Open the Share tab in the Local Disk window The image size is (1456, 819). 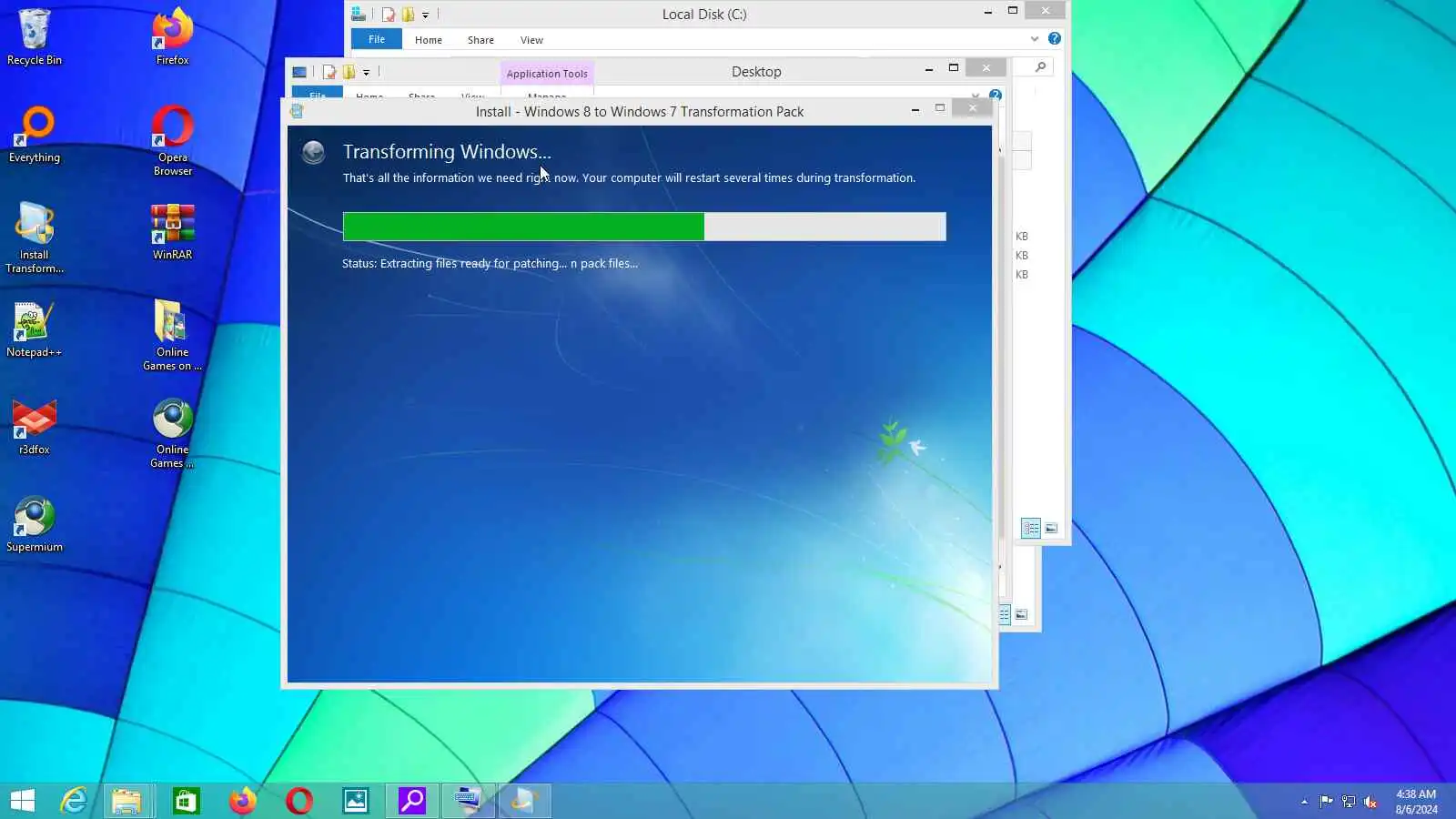click(480, 40)
